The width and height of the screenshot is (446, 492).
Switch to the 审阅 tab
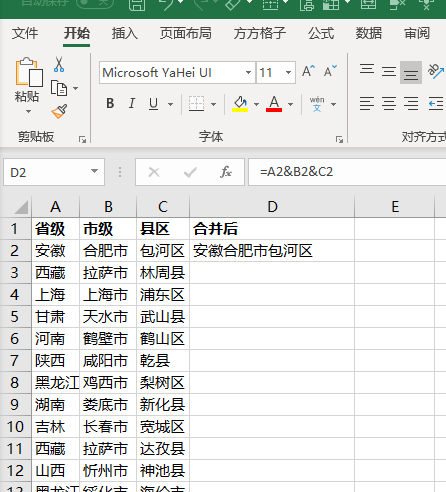click(417, 33)
